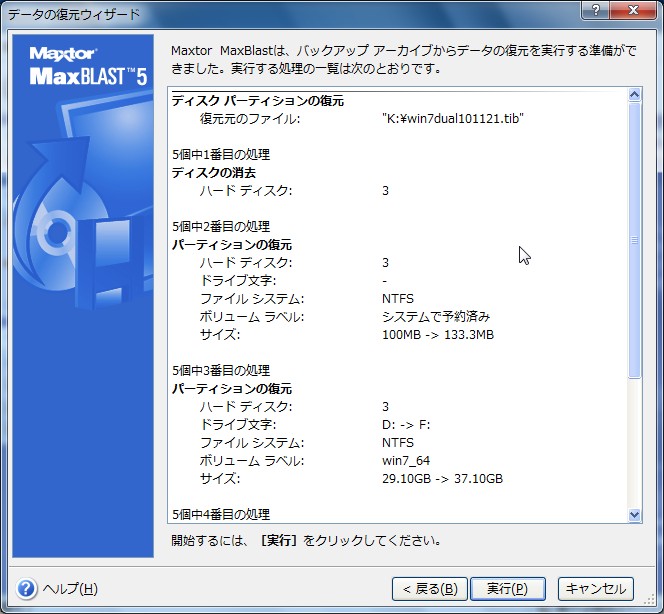Select the 5個中1番目の処理 line
Image resolution: width=664 pixels, height=614 pixels.
[221, 155]
